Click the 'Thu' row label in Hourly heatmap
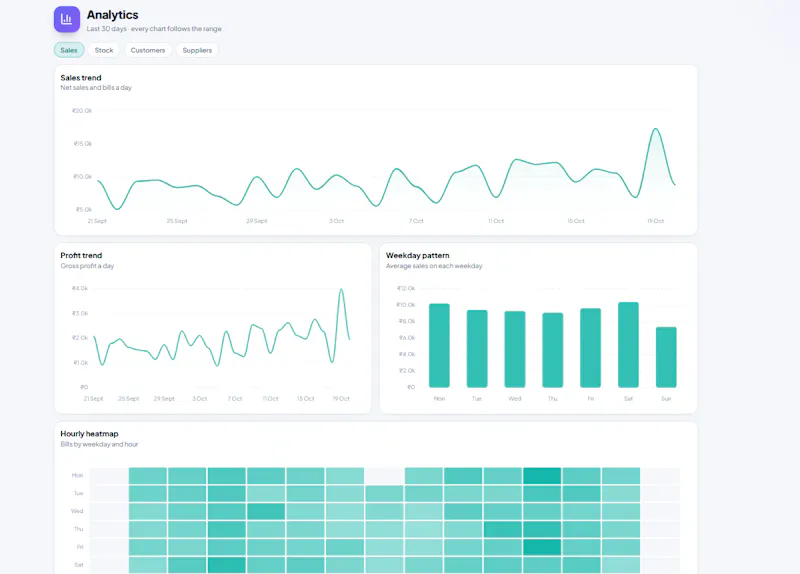 coord(78,529)
